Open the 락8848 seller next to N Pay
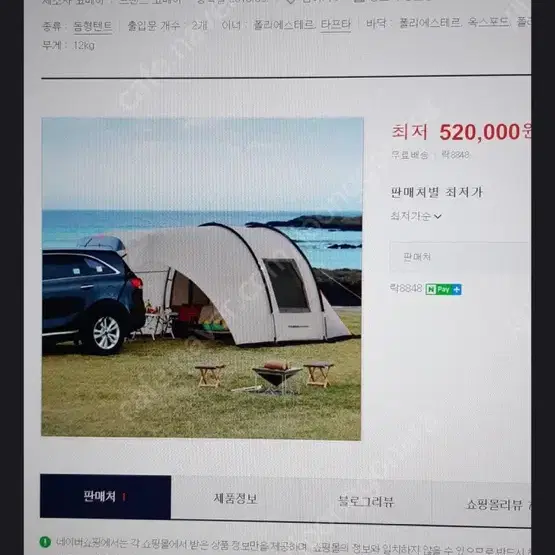 point(406,288)
